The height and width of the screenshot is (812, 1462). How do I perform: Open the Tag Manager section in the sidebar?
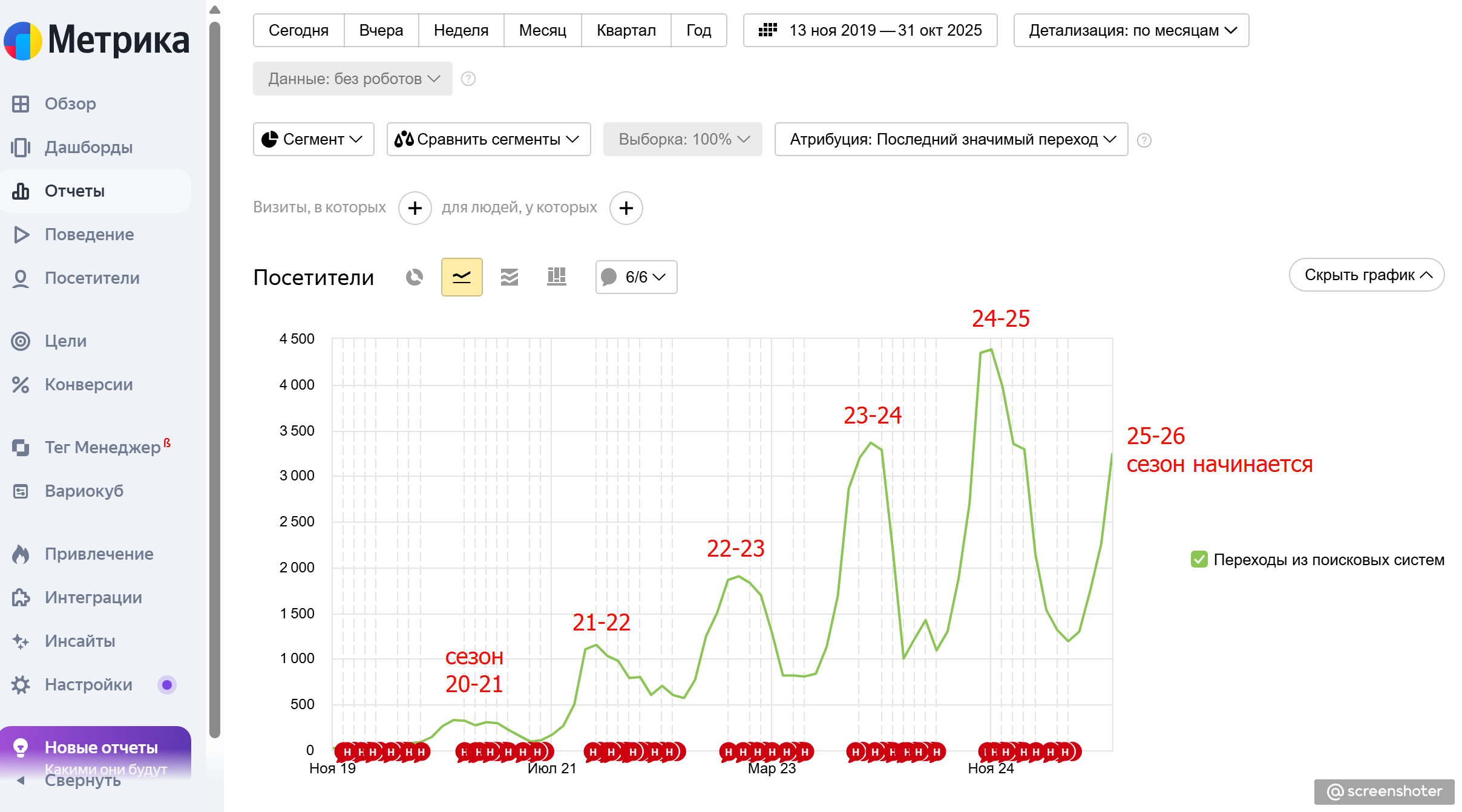102,447
